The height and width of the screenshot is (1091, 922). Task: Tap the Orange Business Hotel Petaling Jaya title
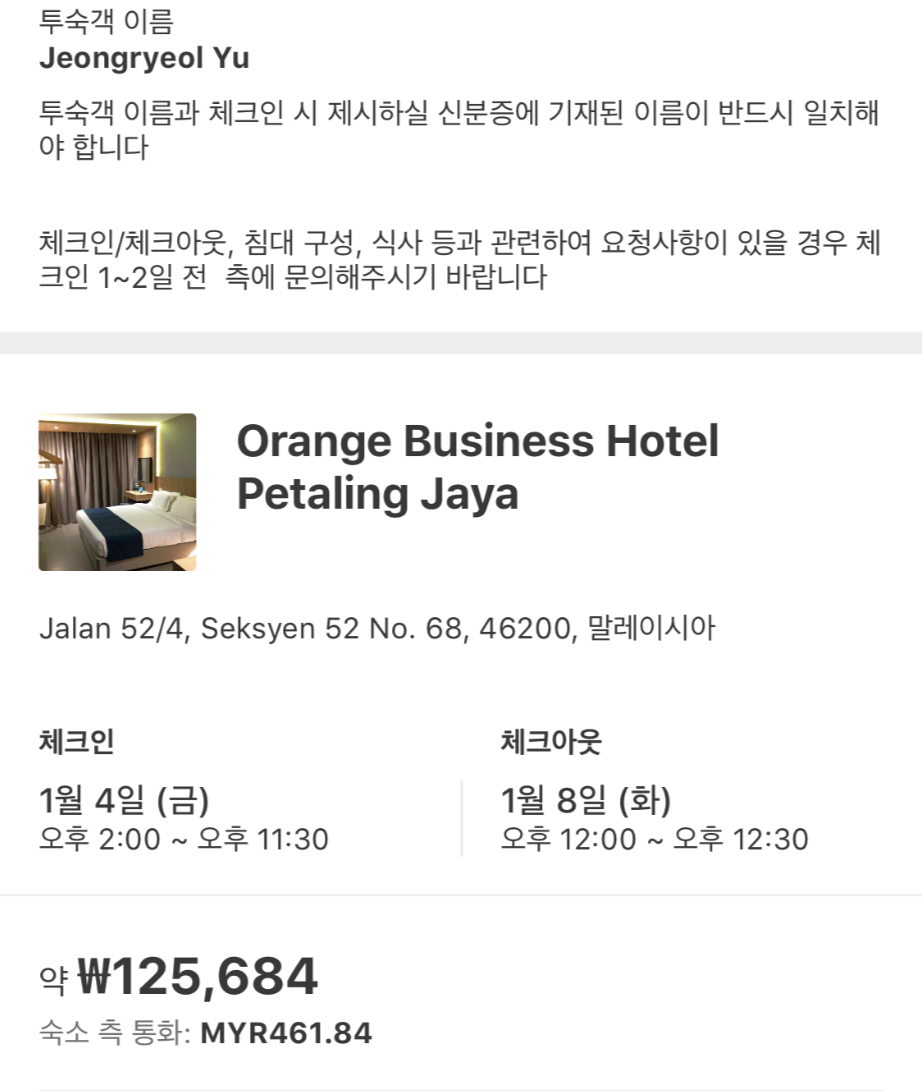(x=477, y=467)
